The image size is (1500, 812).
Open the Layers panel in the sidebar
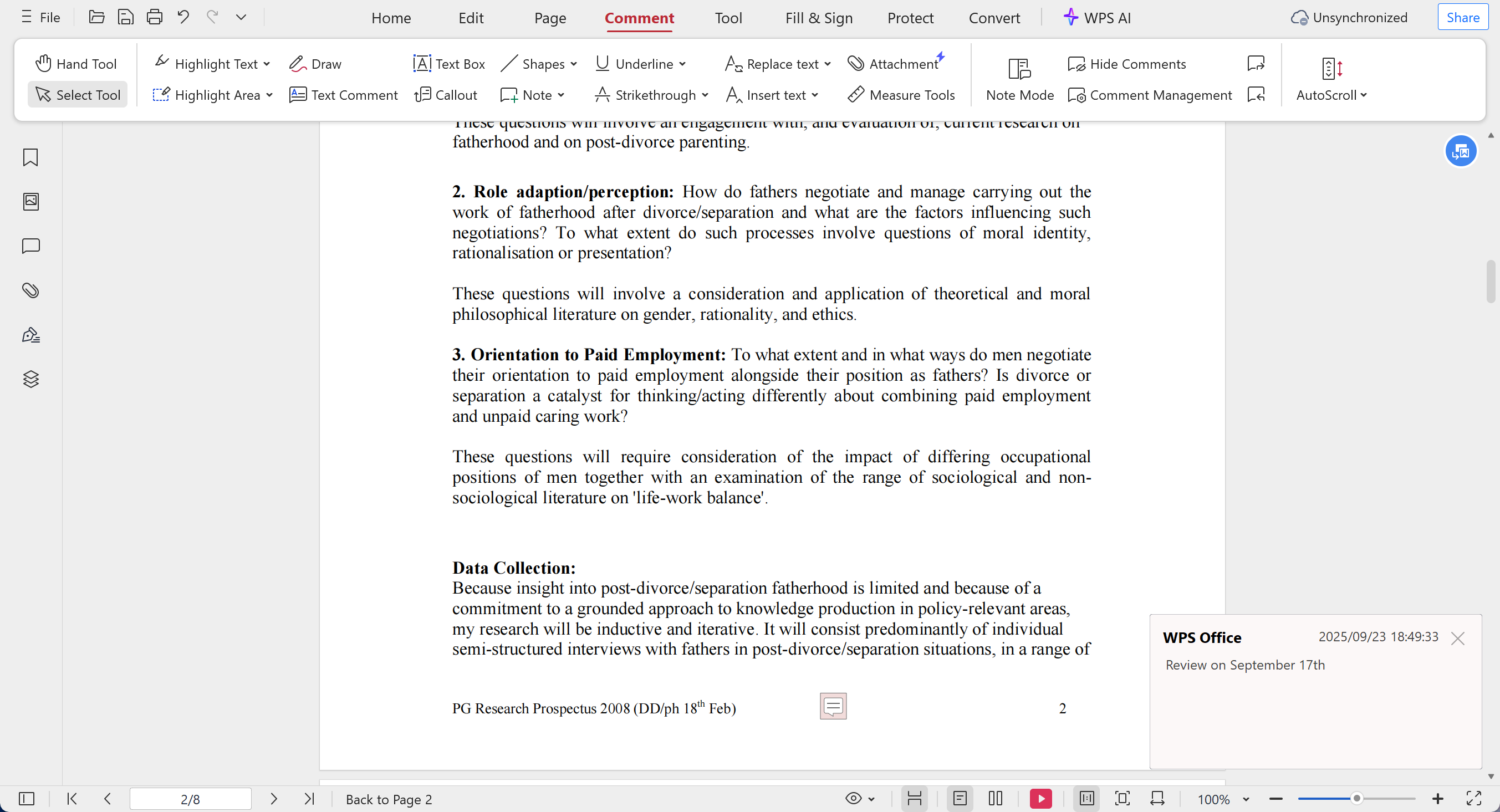[31, 379]
